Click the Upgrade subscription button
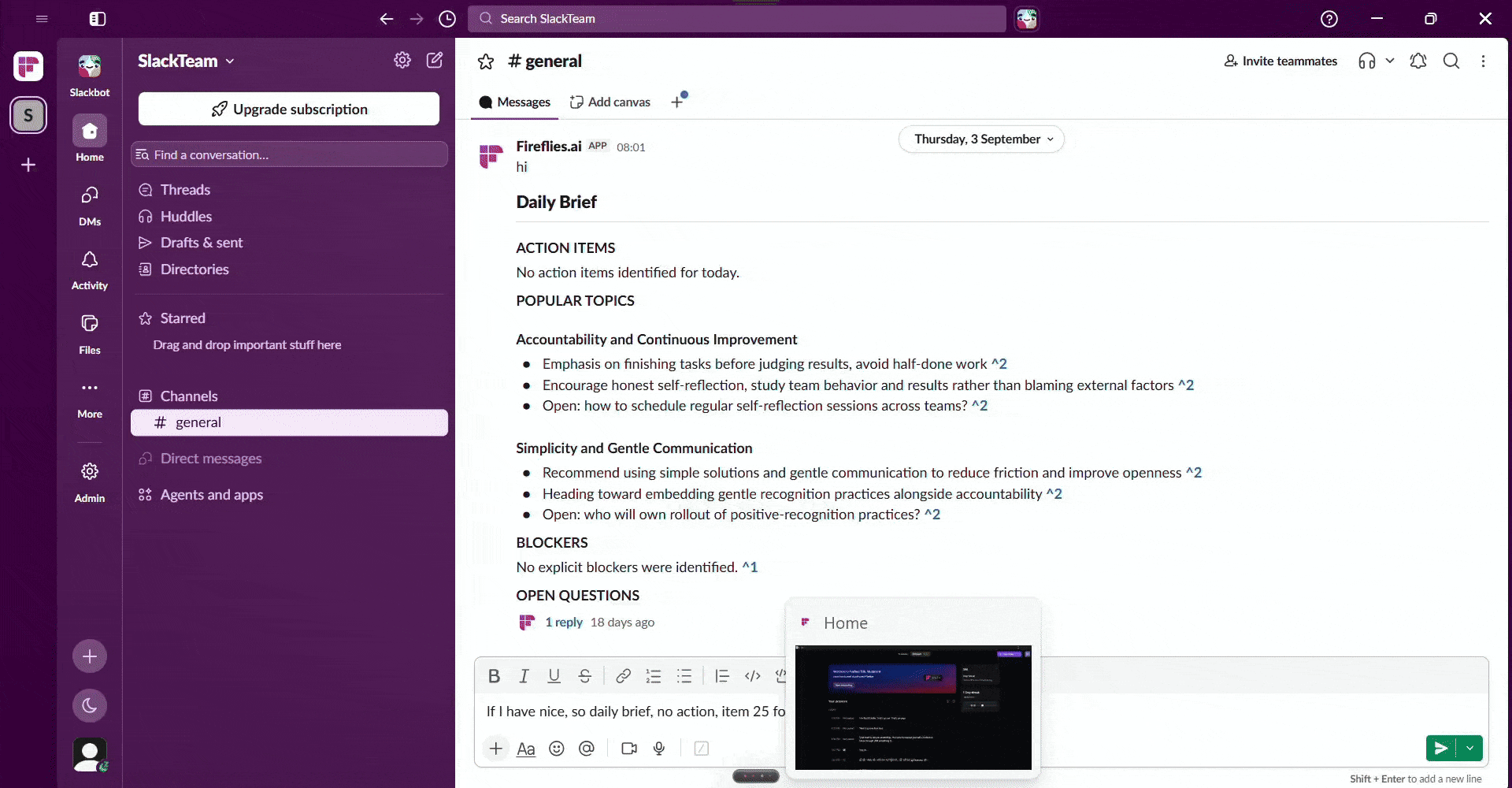Screen dimensions: 1512x788 coord(289,109)
